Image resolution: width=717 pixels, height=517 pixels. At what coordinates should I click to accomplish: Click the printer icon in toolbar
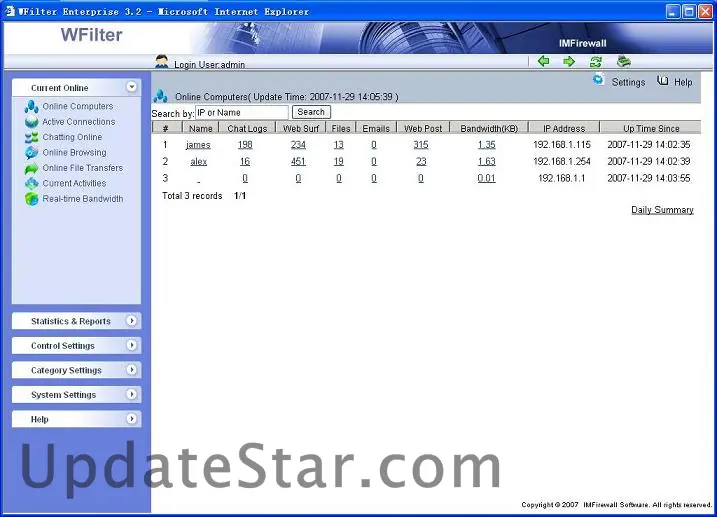coord(624,61)
